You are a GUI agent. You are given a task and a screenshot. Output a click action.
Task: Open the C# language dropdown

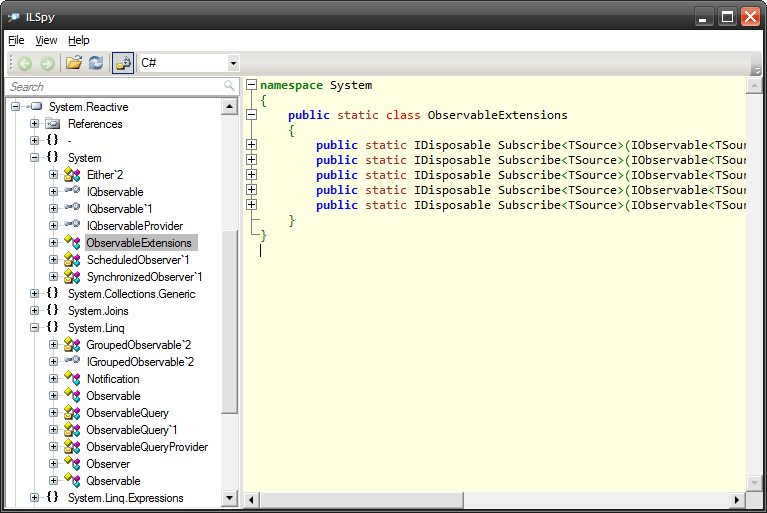(233, 63)
